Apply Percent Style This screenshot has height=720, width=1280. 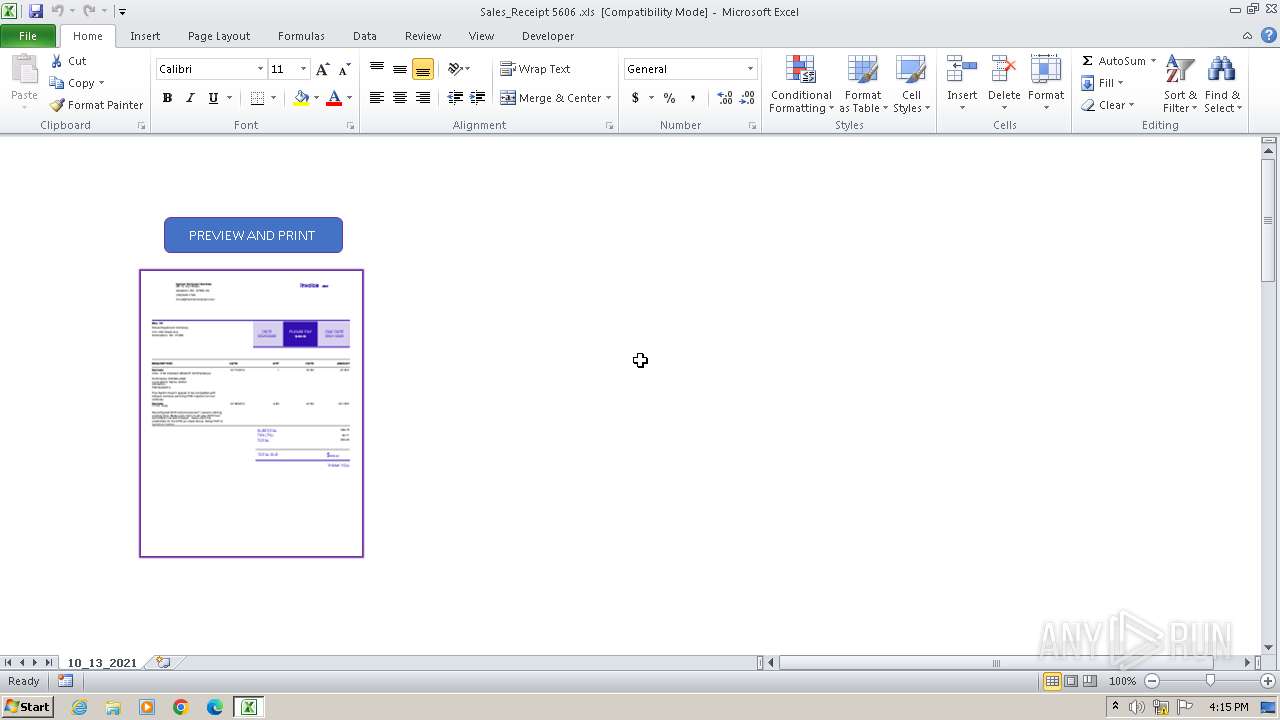[x=669, y=98]
